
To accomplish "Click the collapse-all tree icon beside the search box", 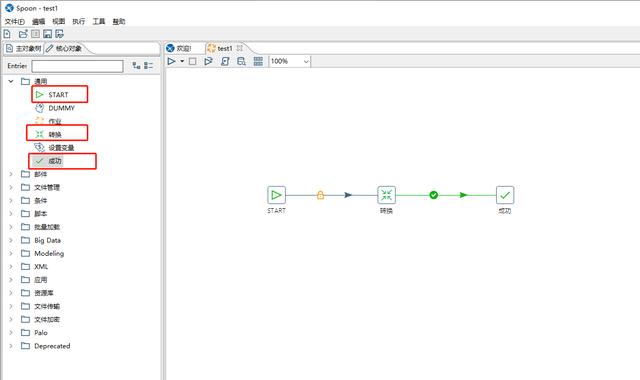I will point(149,65).
